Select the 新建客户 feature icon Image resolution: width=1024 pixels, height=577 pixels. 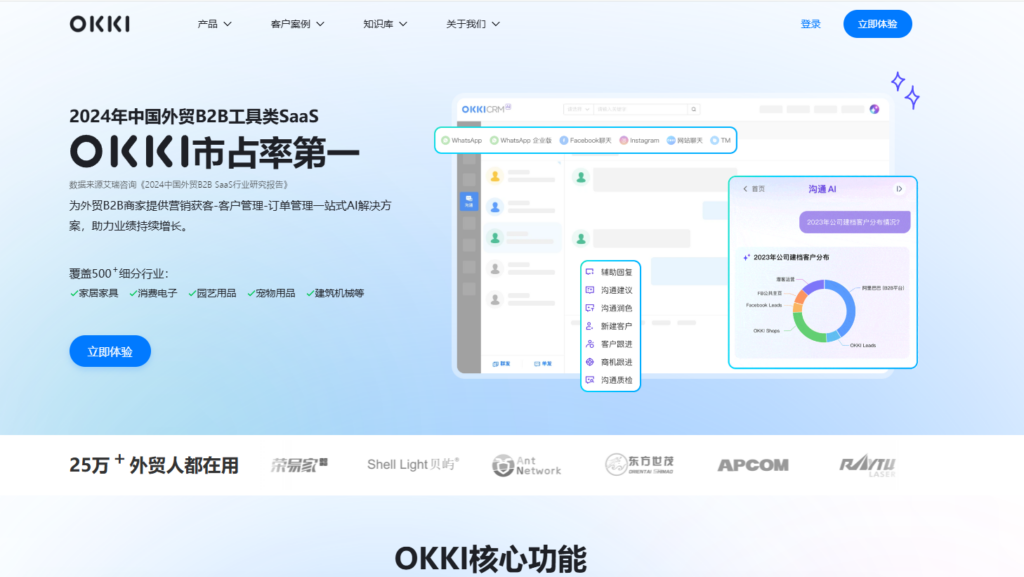click(589, 324)
